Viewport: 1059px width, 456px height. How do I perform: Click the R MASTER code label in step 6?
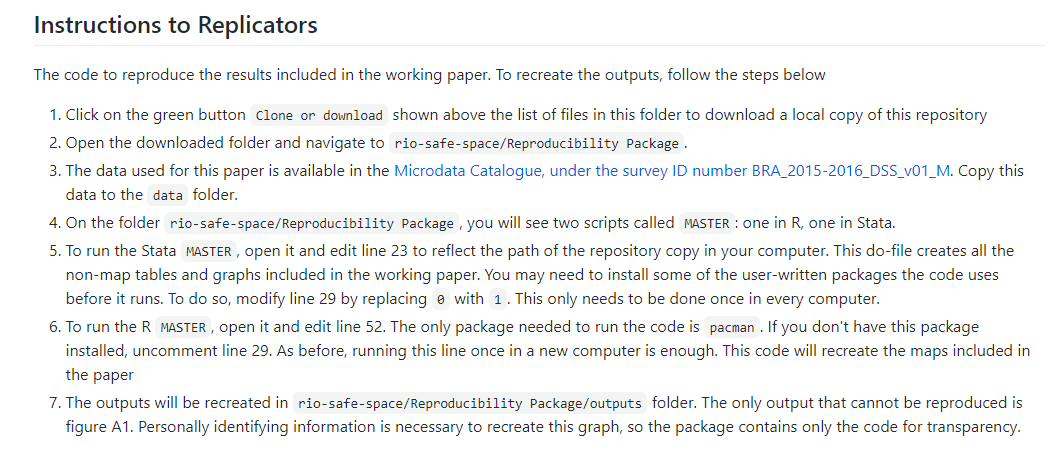tap(183, 328)
